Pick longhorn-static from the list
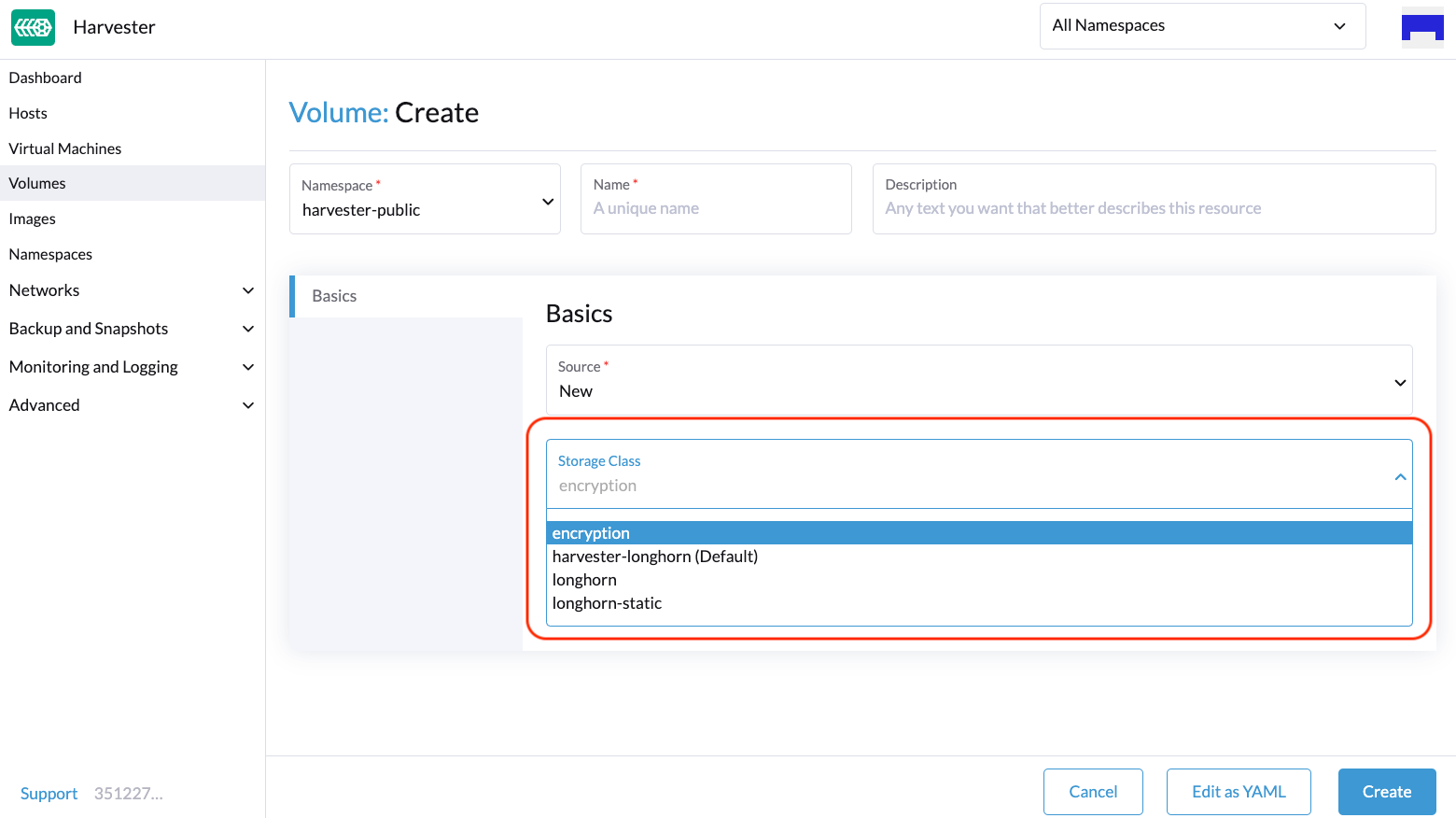 607,603
